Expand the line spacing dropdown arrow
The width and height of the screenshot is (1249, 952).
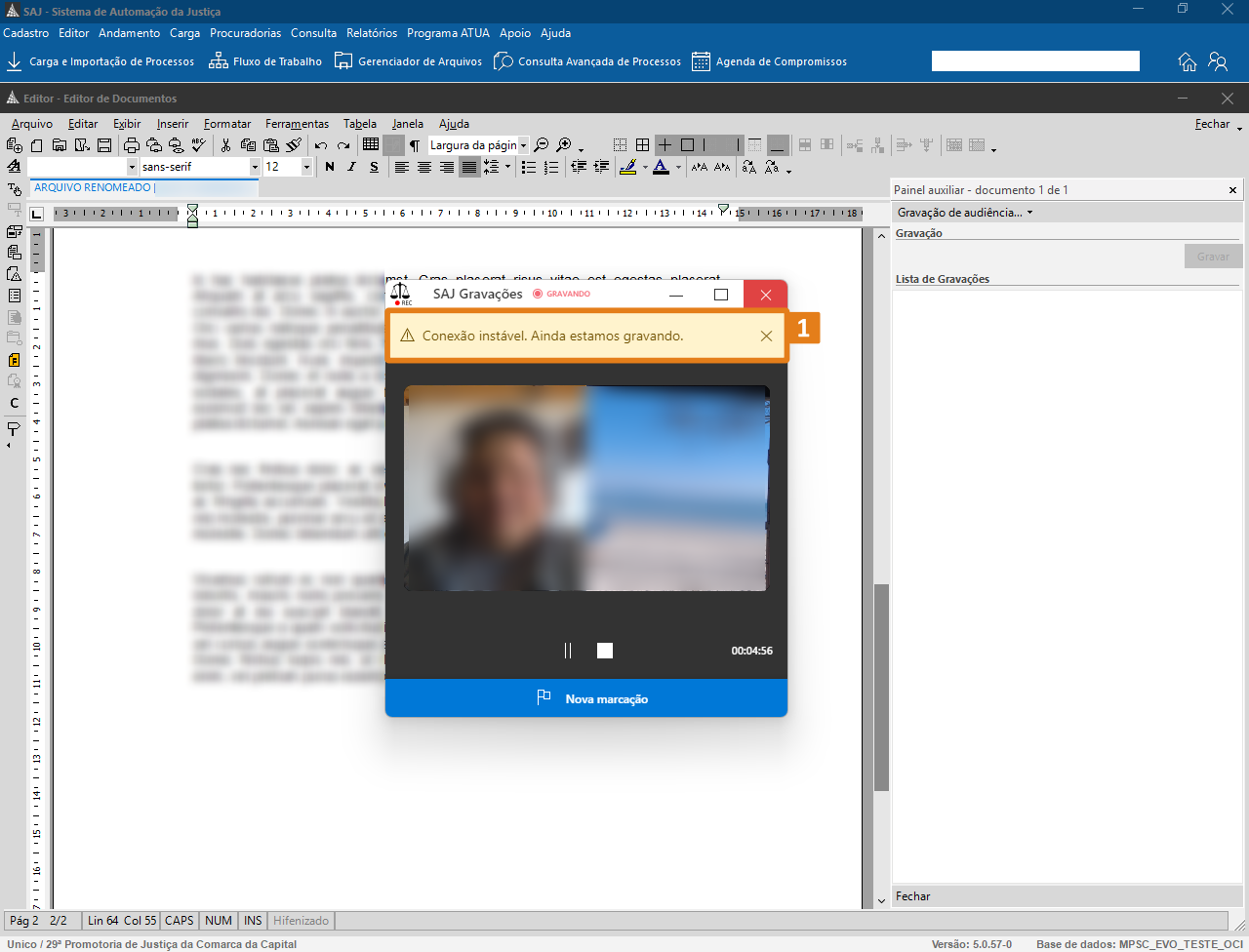tap(507, 167)
